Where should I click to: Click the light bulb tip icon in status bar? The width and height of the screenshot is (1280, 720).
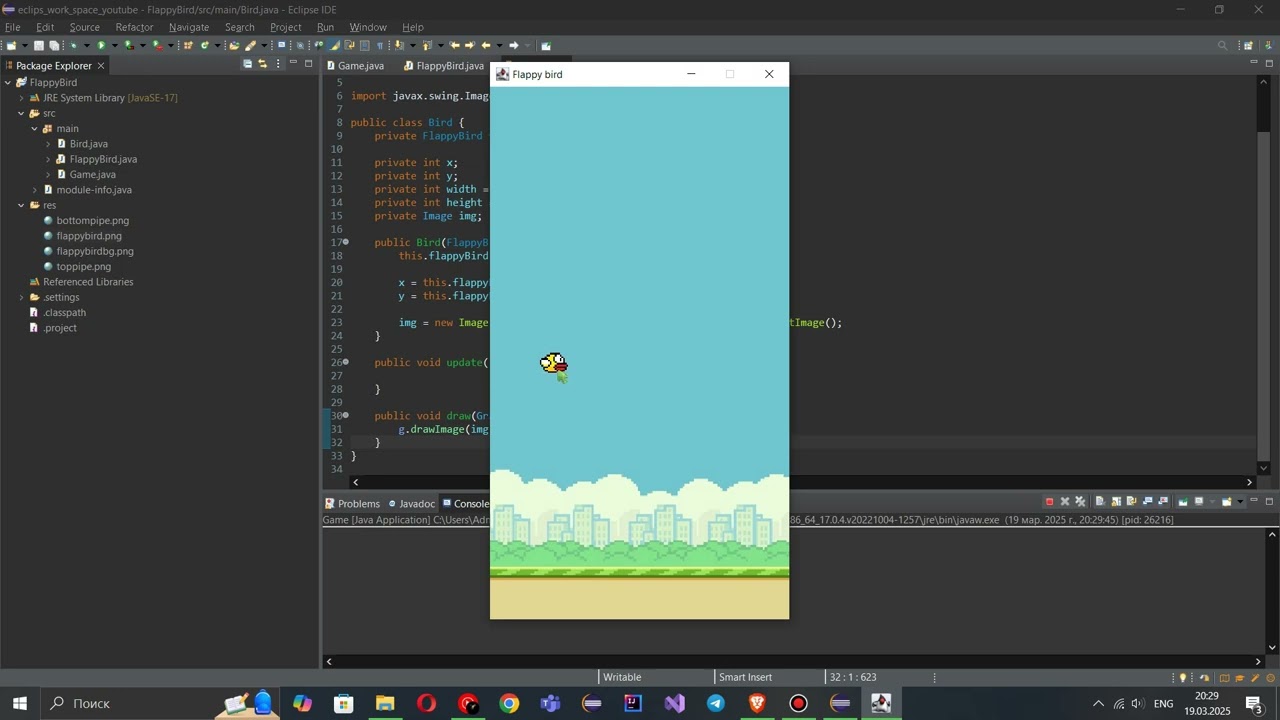tap(1183, 678)
